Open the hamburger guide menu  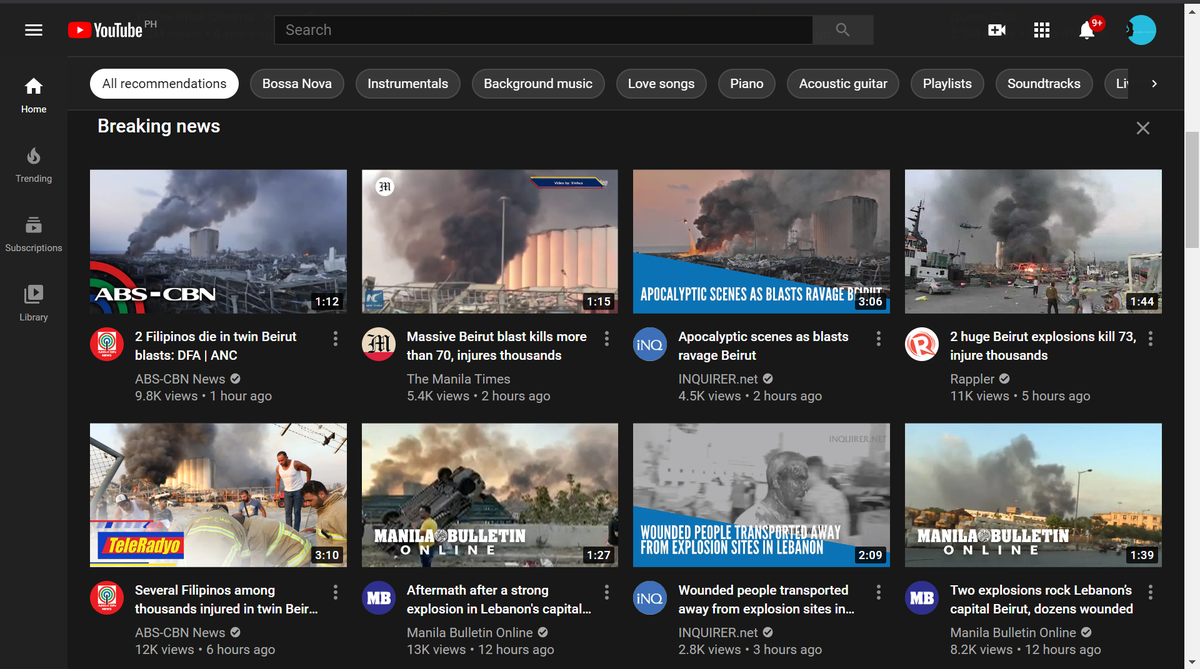point(34,30)
